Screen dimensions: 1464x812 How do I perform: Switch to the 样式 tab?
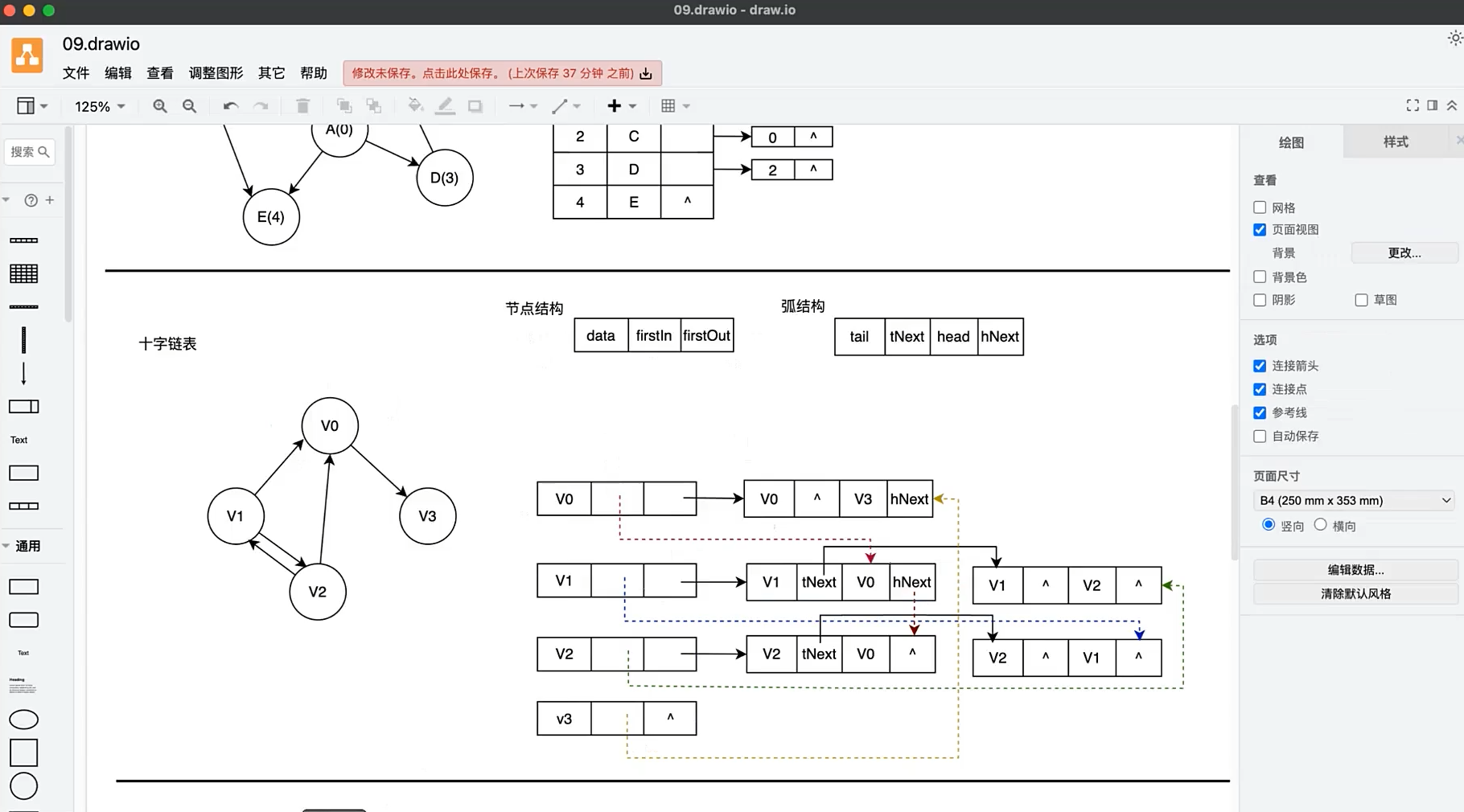(1395, 142)
